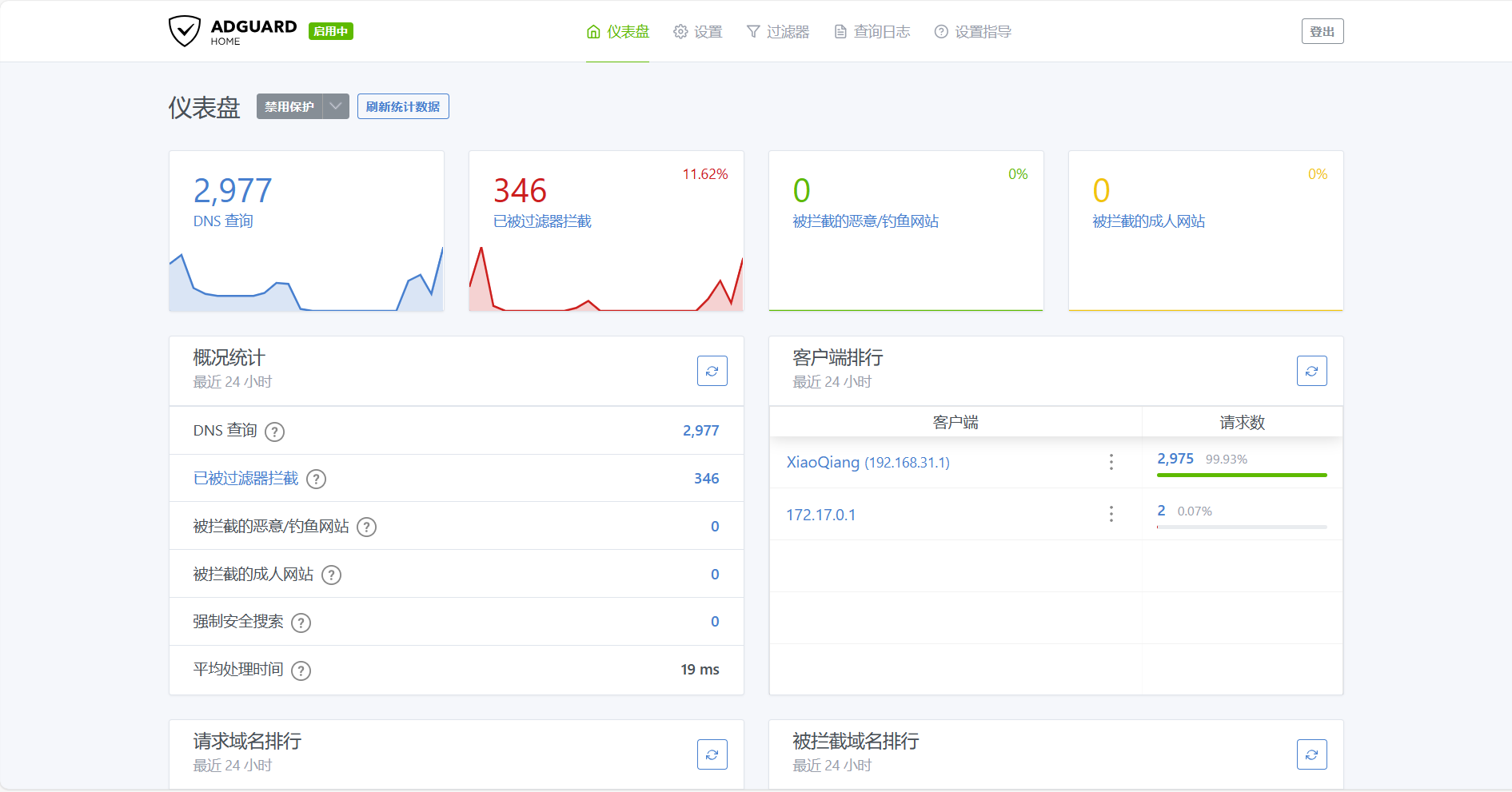Show help for 被拦截的成人网站 row
1512x792 pixels.
tap(332, 575)
